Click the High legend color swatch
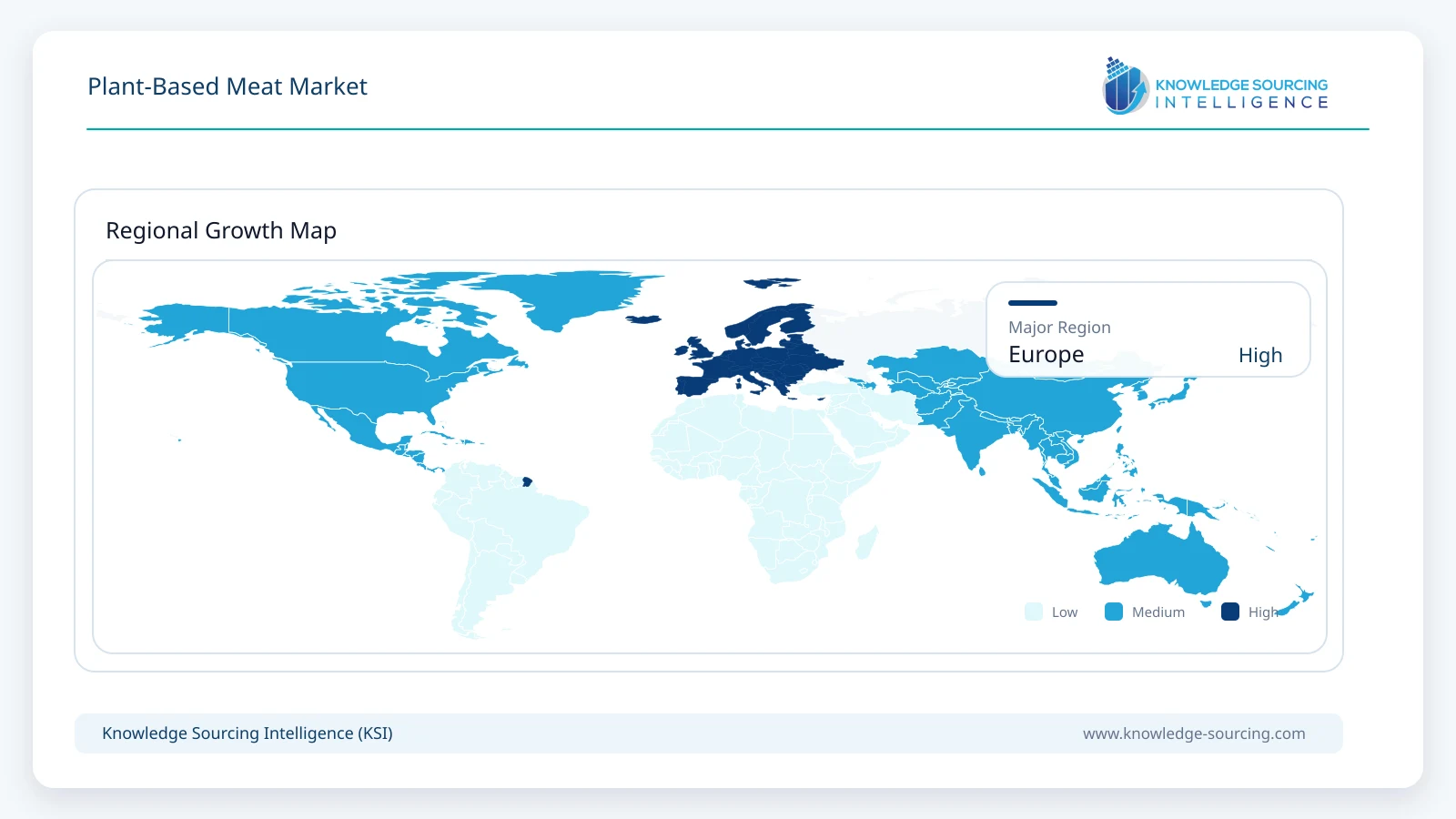This screenshot has height=819, width=1456. 1230,612
